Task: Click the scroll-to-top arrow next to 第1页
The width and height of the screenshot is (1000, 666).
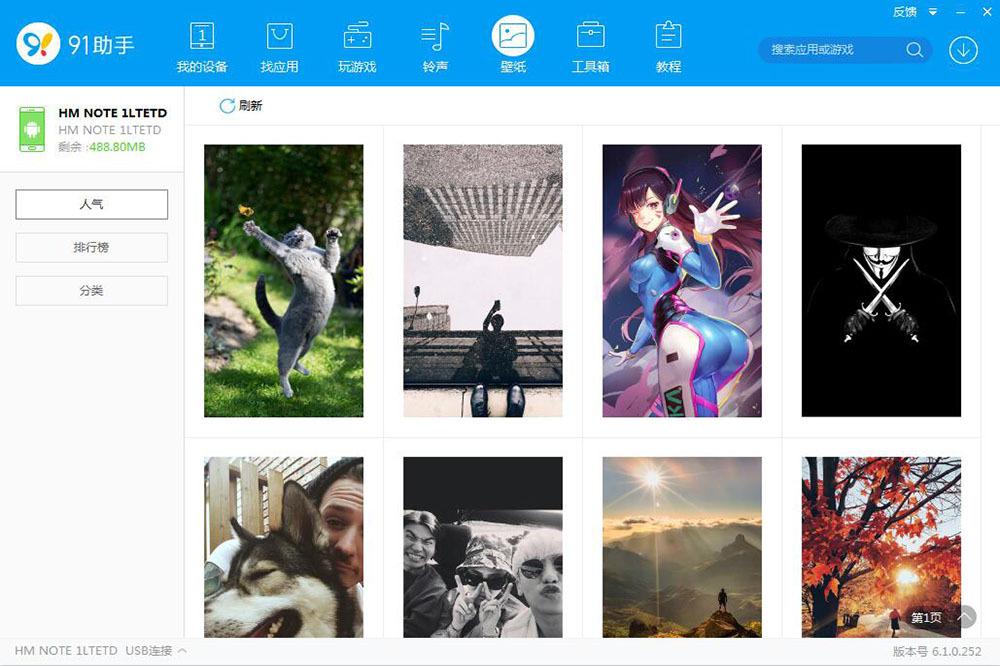Action: [x=966, y=616]
